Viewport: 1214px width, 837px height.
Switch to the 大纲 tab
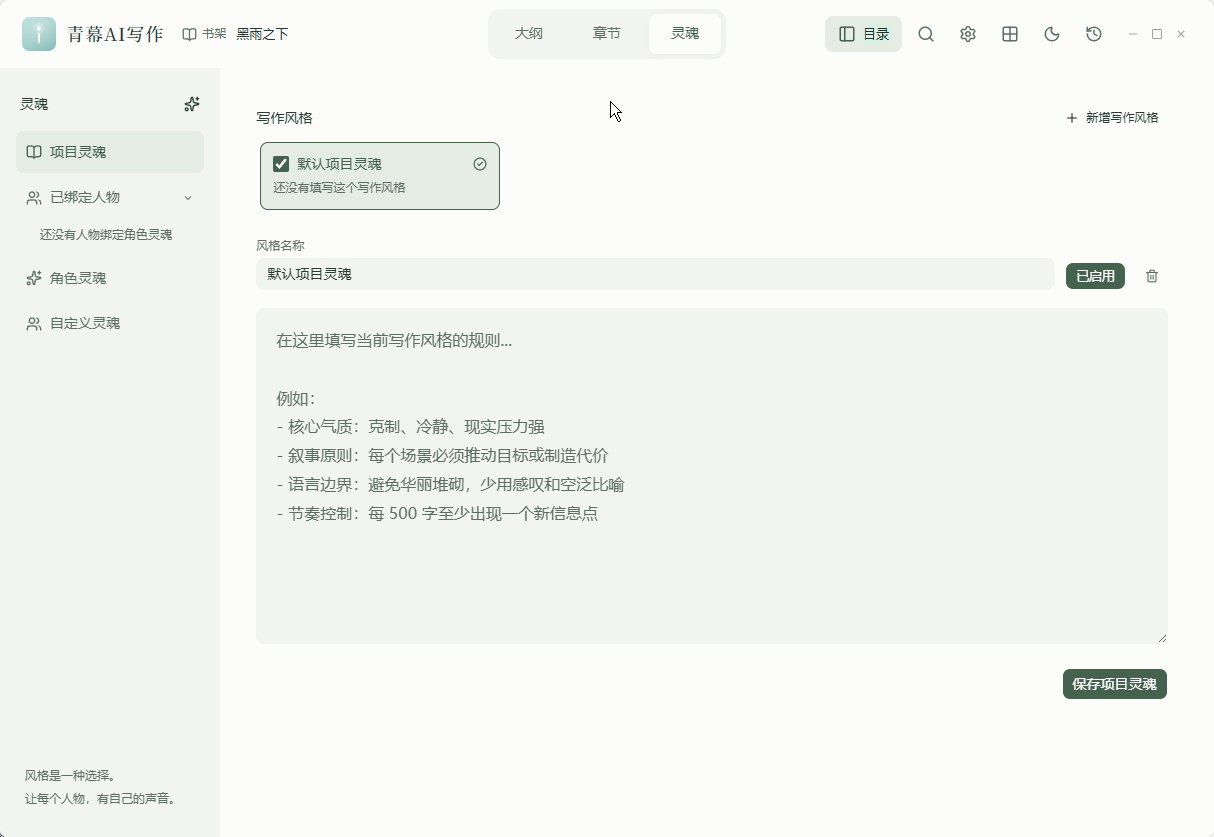pyautogui.click(x=529, y=34)
